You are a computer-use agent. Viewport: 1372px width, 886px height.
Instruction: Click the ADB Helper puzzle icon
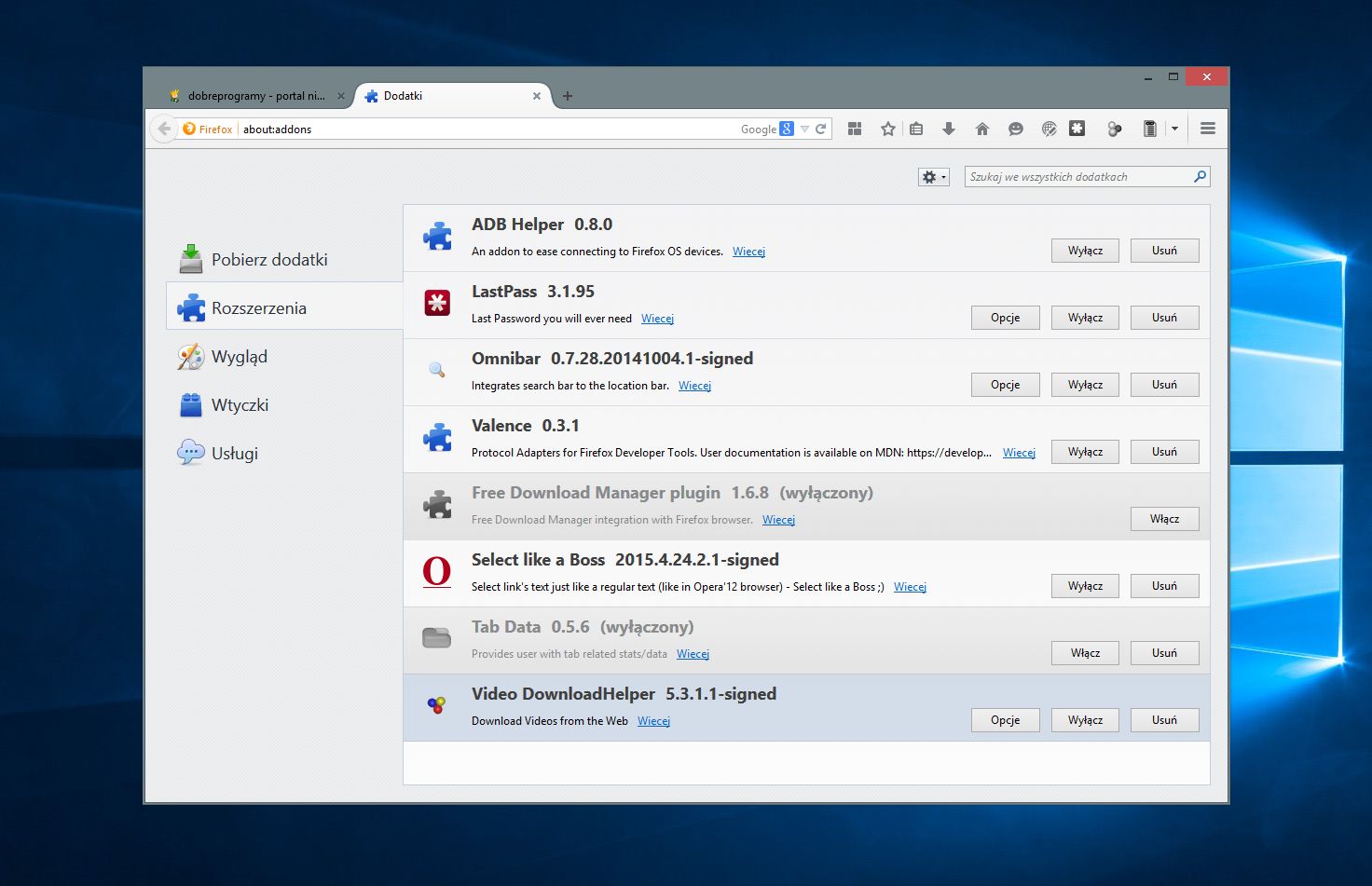tap(437, 237)
